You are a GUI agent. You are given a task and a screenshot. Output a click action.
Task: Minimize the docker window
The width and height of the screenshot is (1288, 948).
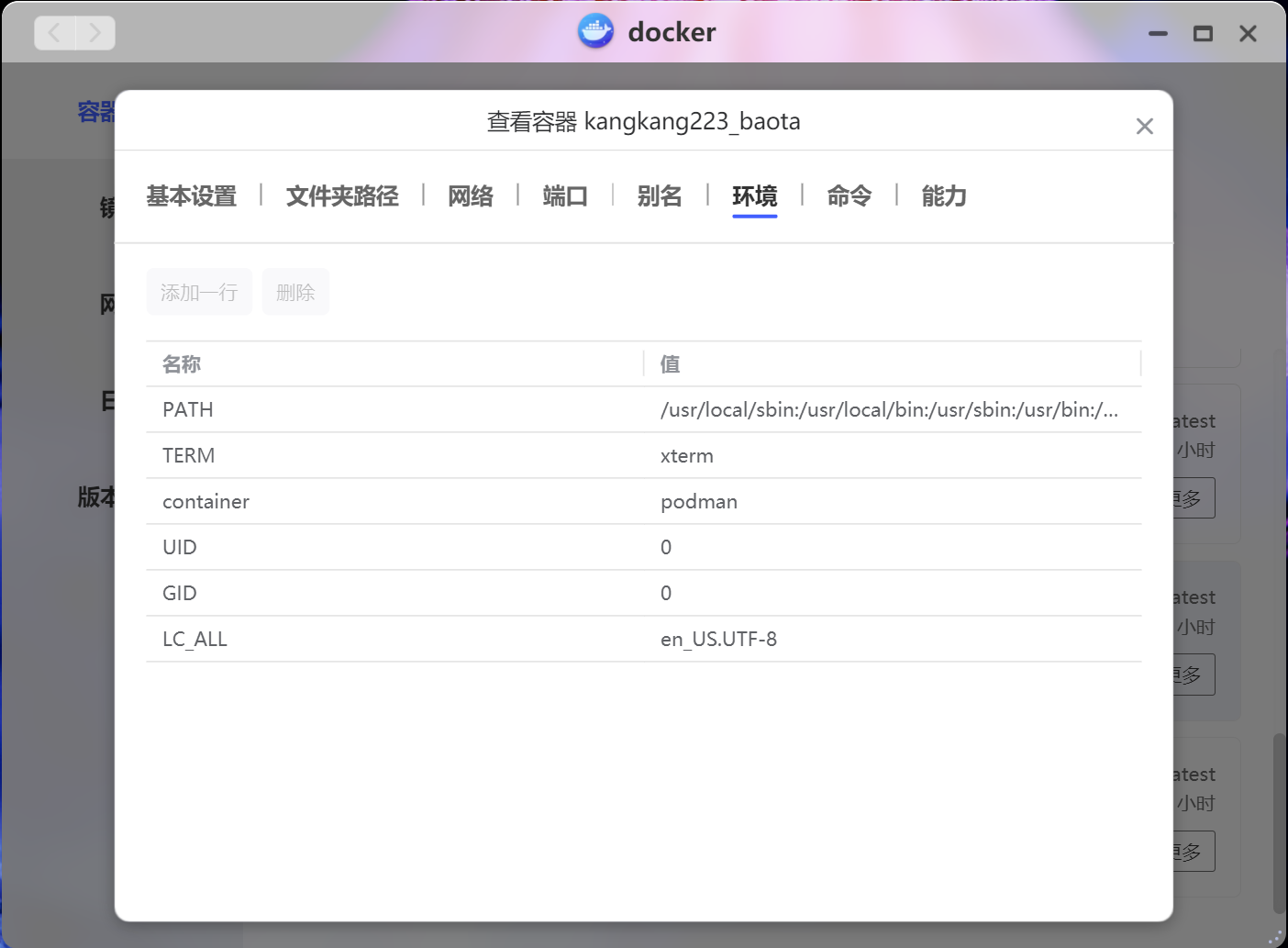pos(1158,34)
